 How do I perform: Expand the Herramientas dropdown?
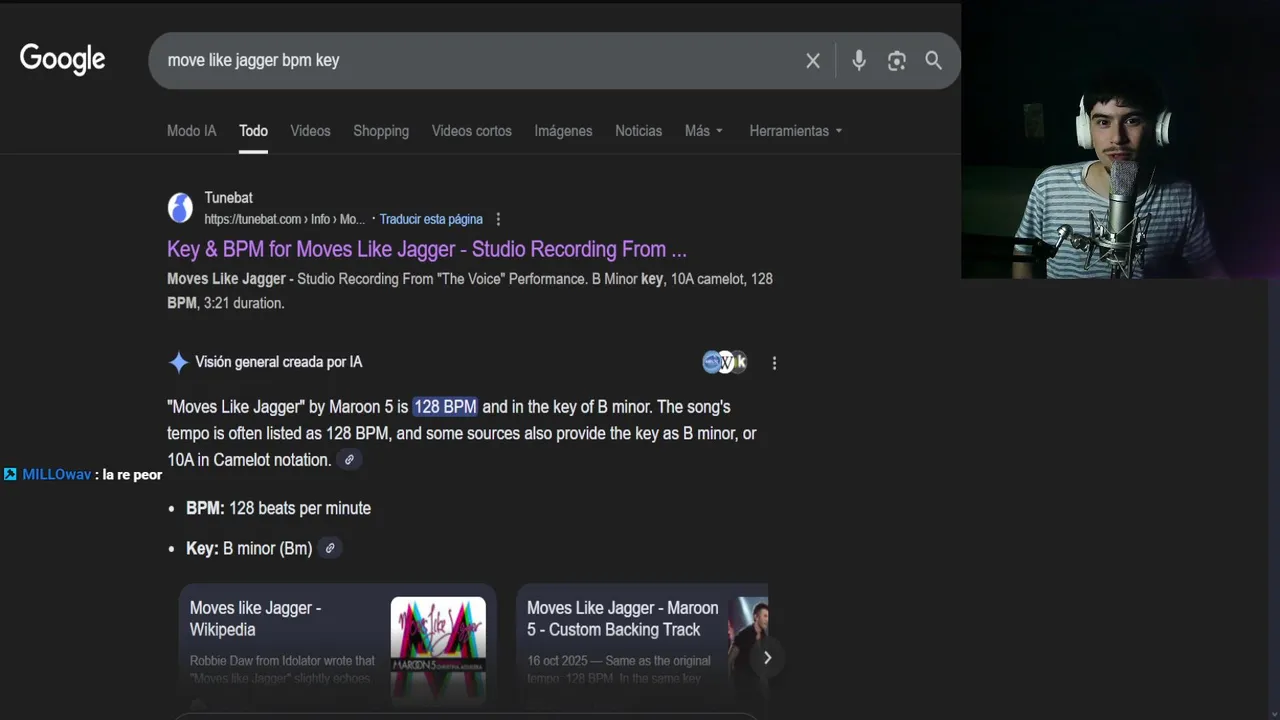pos(796,131)
